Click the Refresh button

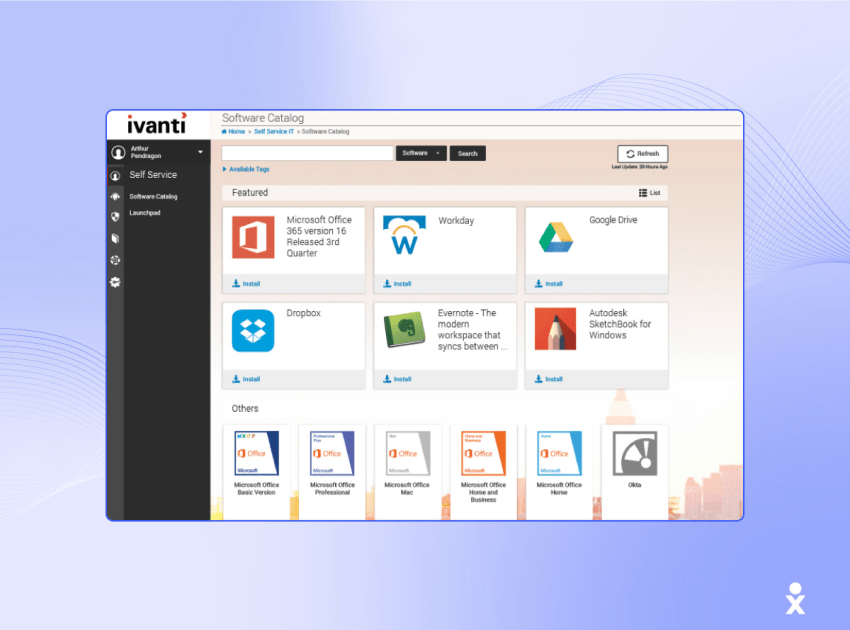tap(641, 152)
